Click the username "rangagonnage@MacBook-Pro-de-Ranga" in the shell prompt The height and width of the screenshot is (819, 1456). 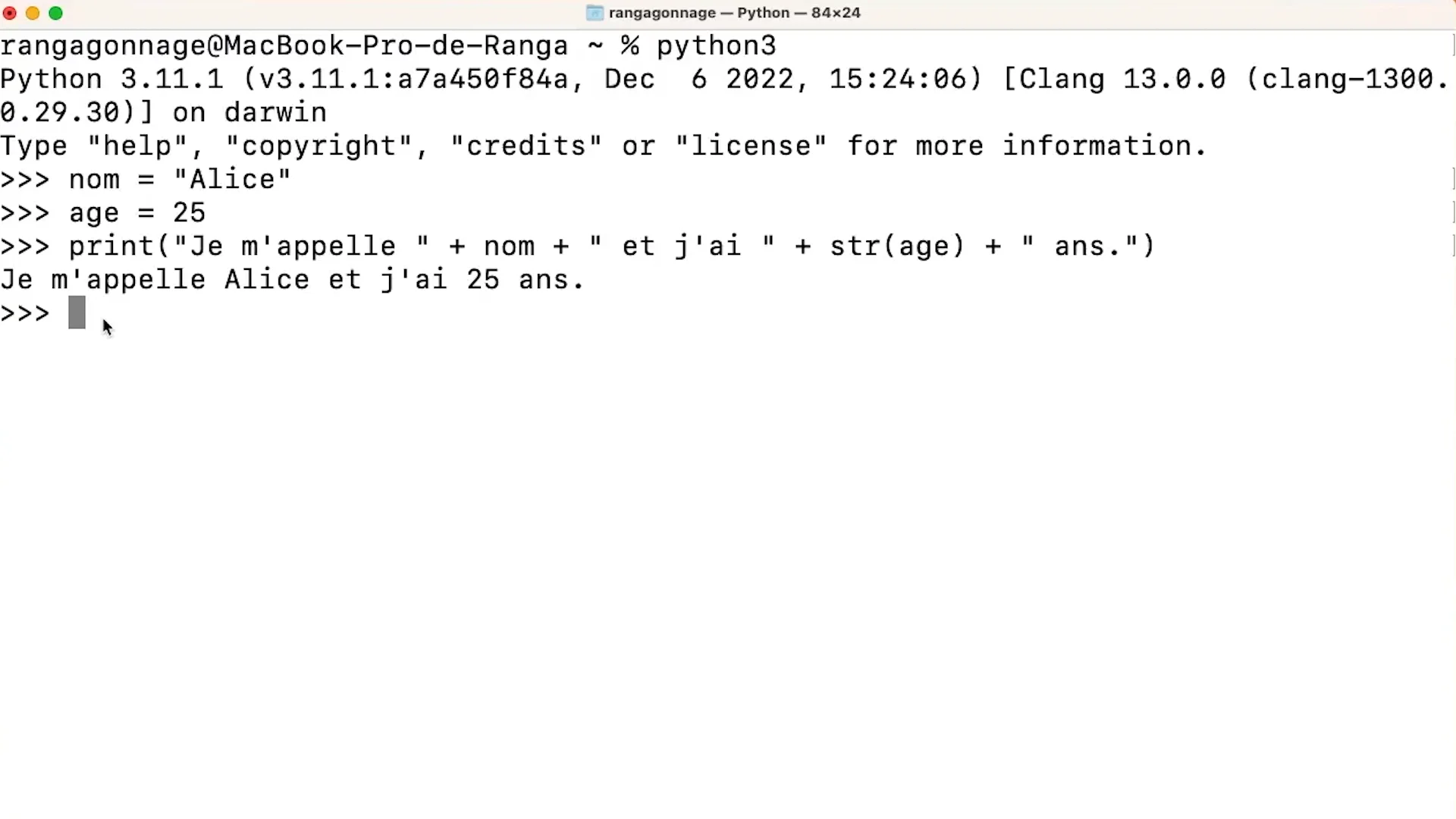point(284,46)
